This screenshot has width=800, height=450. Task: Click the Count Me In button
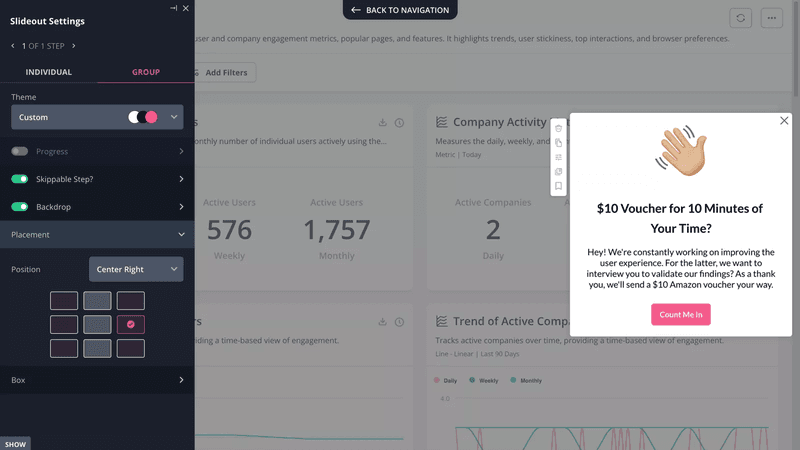click(x=680, y=314)
